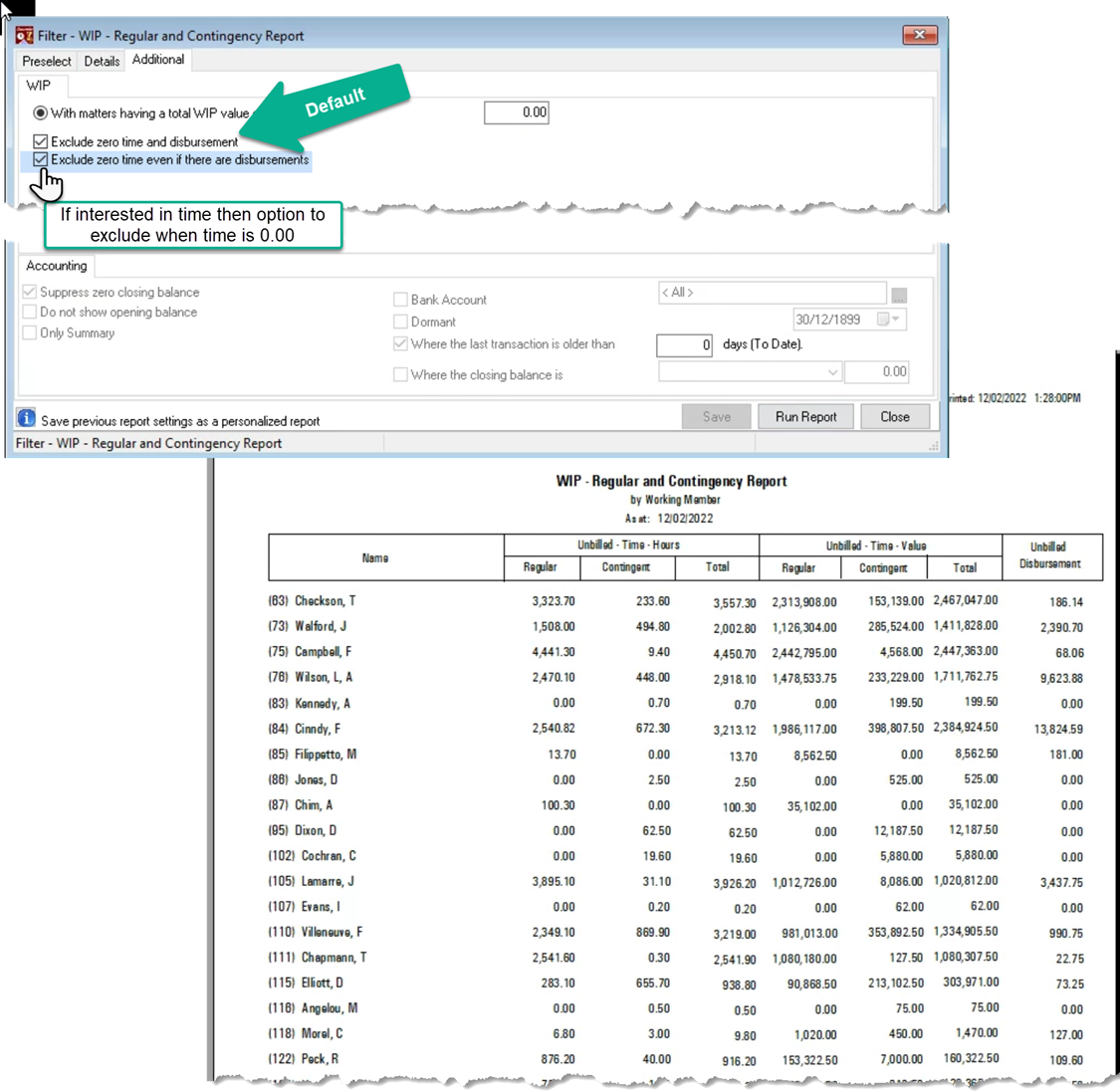Click the Bank Account '< All >' field
Screen dimensions: 1120x1092
[x=773, y=293]
